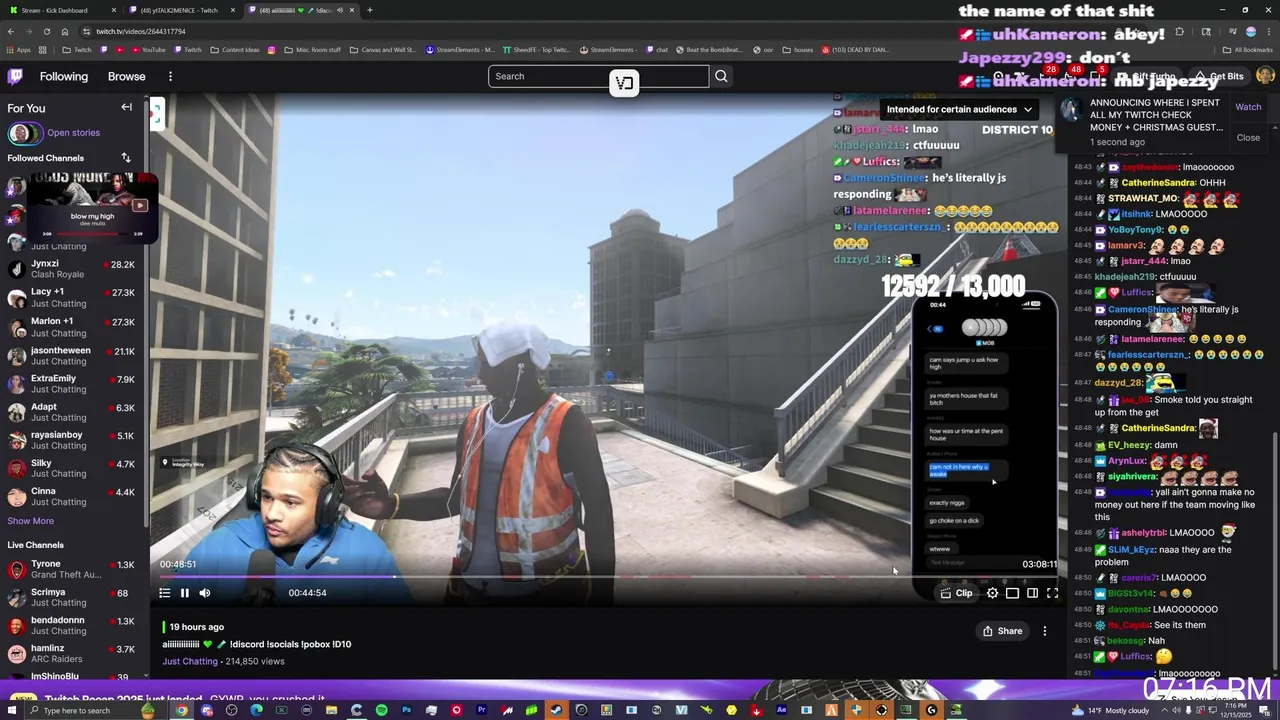Watch the announced stream notification
This screenshot has height=720, width=1280.
[1248, 107]
